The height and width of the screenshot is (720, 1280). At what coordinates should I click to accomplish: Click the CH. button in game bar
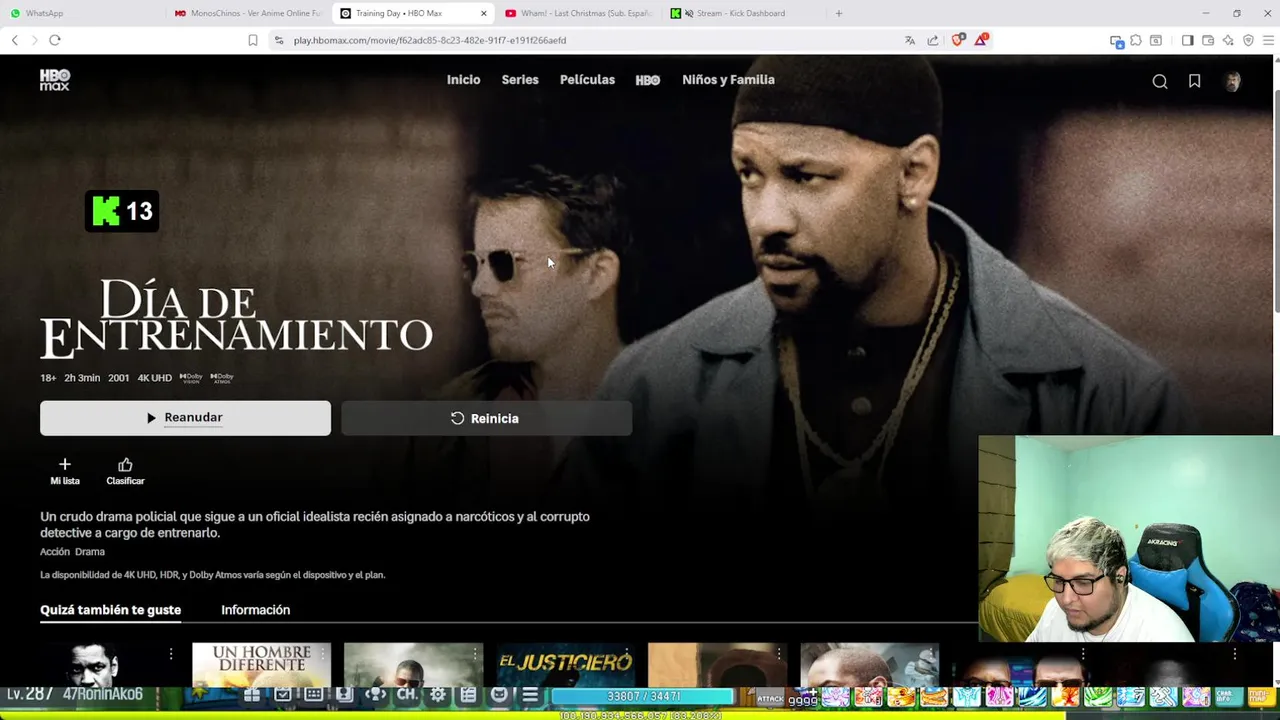pyautogui.click(x=407, y=695)
